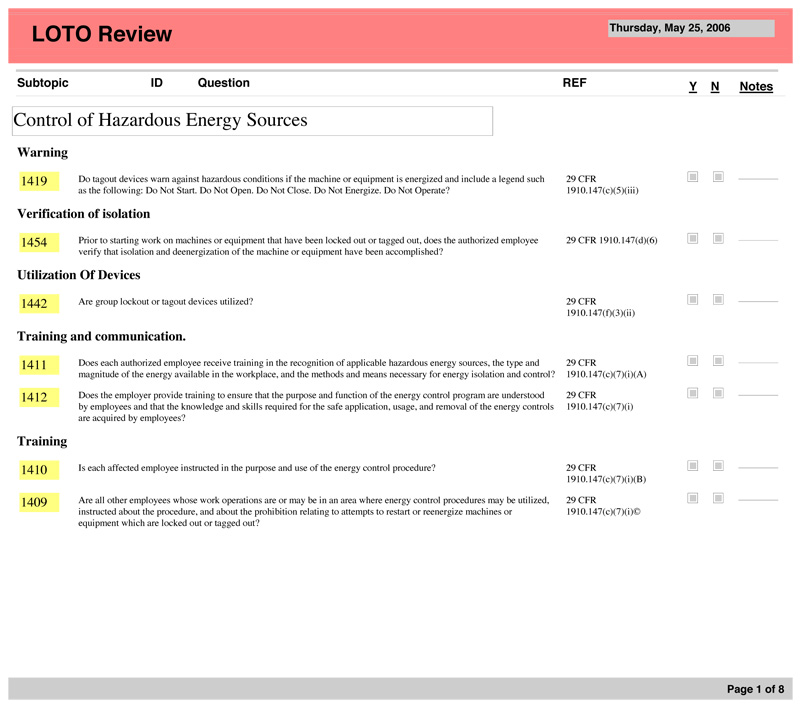Click the N column header
Image resolution: width=800 pixels, height=706 pixels.
click(715, 87)
